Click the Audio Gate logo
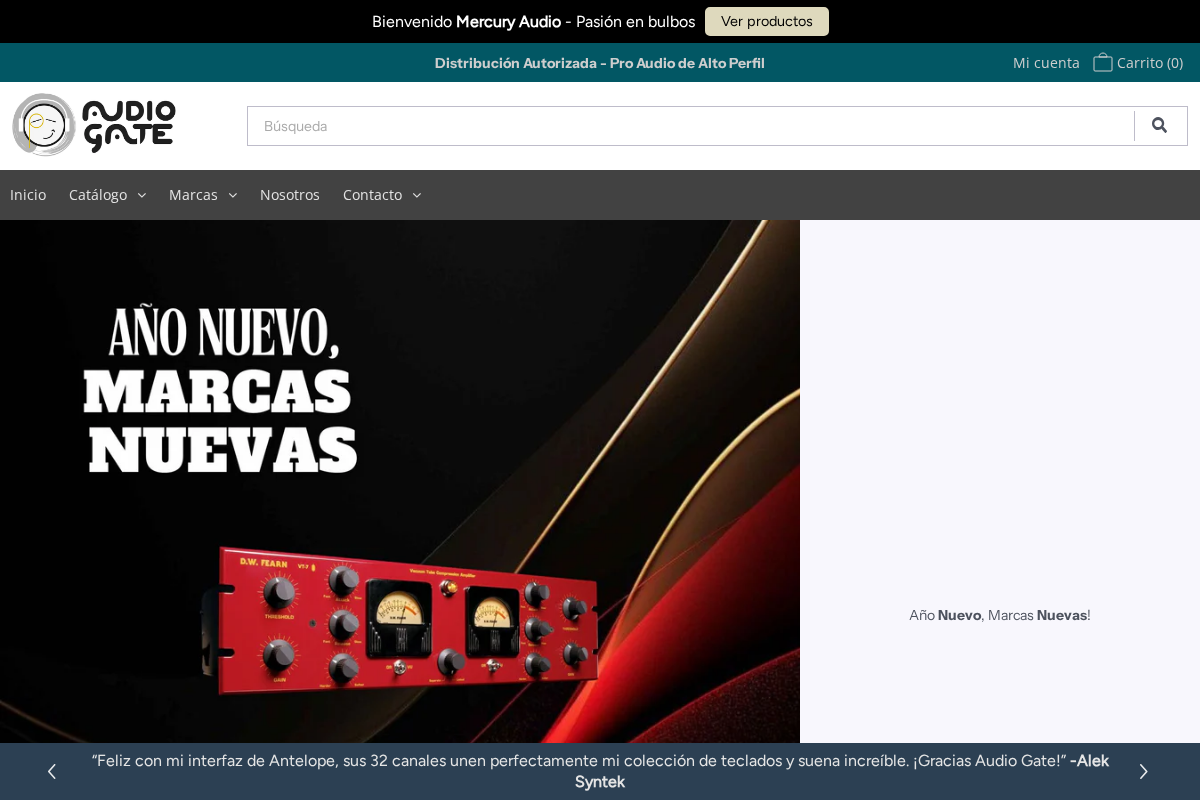Viewport: 1200px width, 800px height. pyautogui.click(x=93, y=125)
